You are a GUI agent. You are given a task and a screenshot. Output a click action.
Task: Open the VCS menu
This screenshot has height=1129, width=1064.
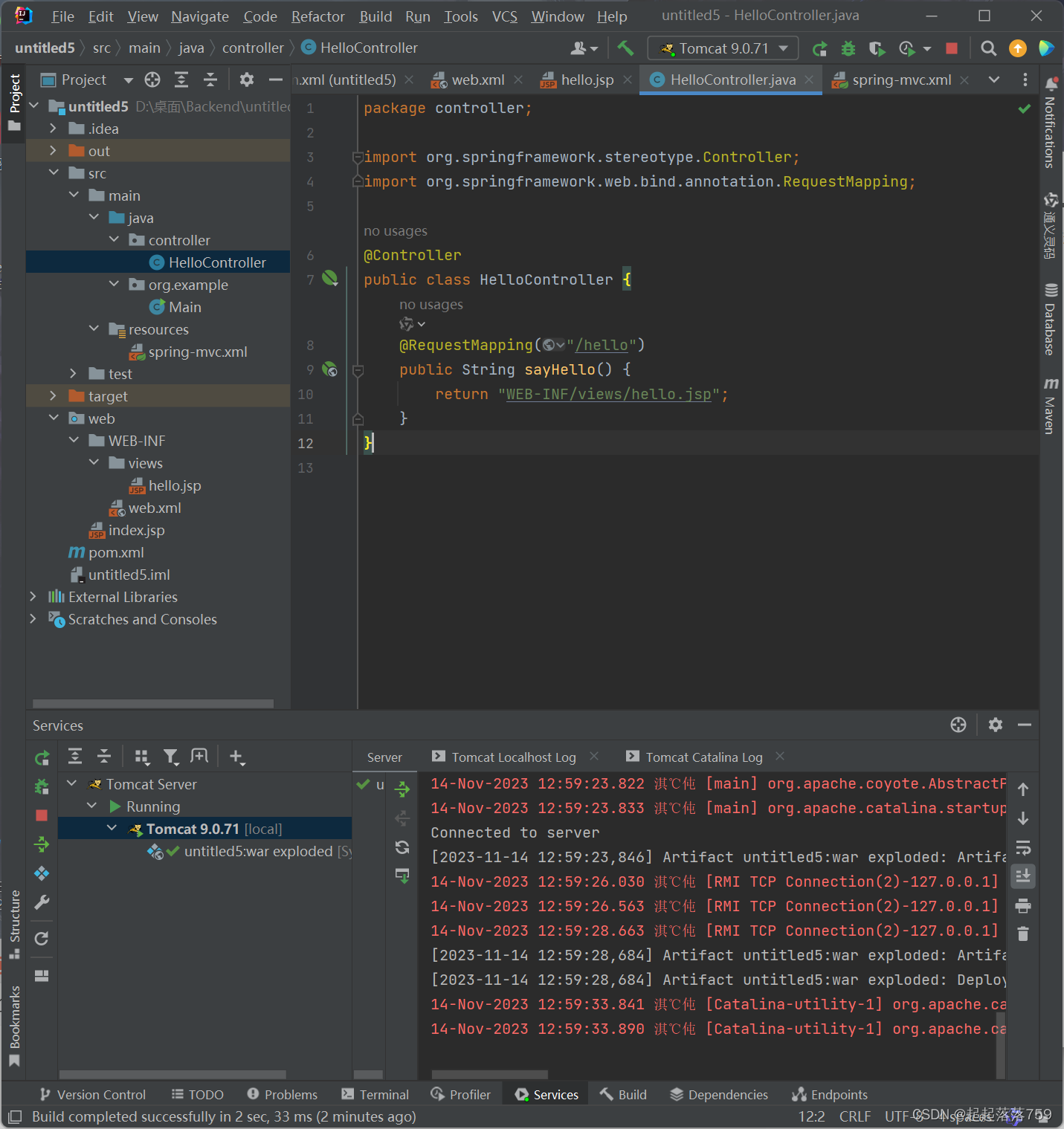(x=504, y=16)
